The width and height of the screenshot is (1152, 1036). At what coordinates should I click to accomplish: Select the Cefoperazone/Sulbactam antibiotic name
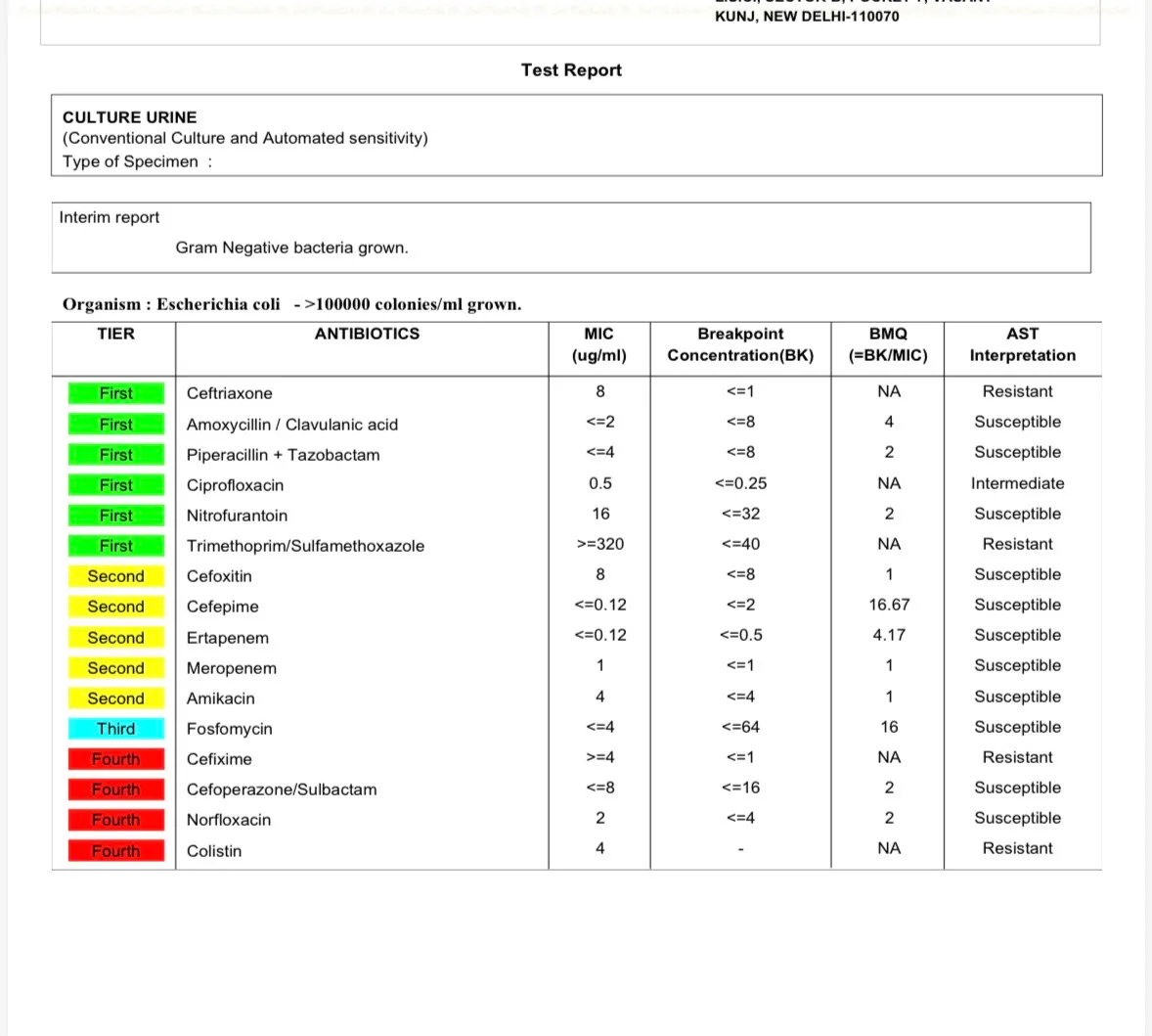(282, 789)
